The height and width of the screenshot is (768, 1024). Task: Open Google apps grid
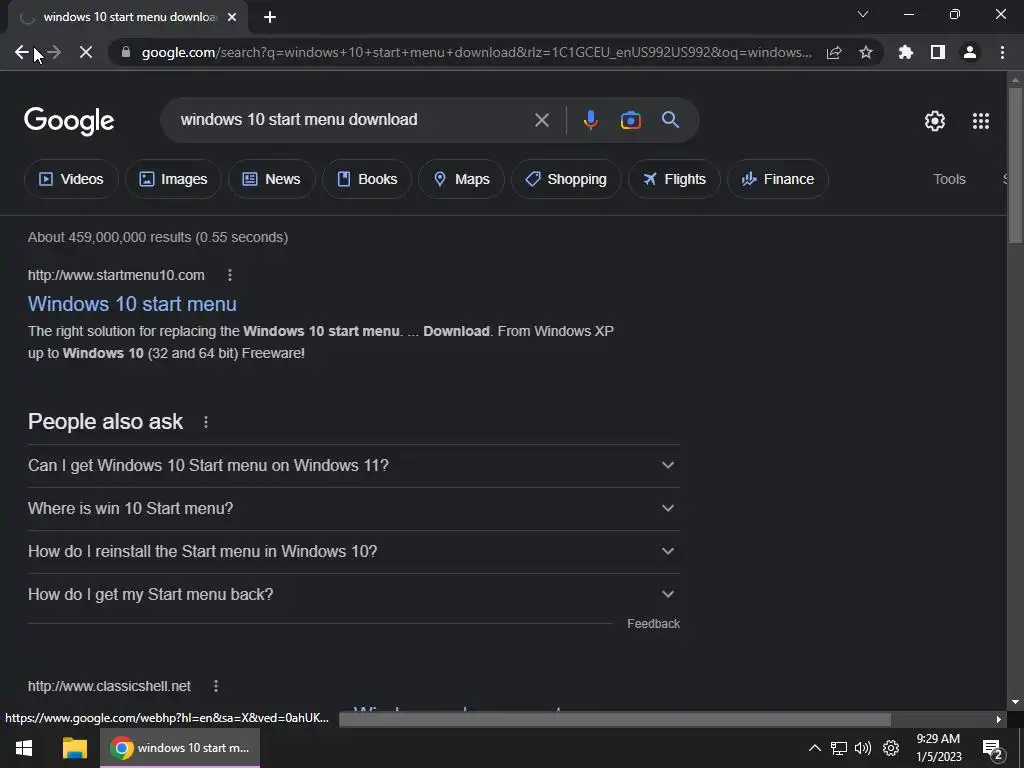[981, 121]
